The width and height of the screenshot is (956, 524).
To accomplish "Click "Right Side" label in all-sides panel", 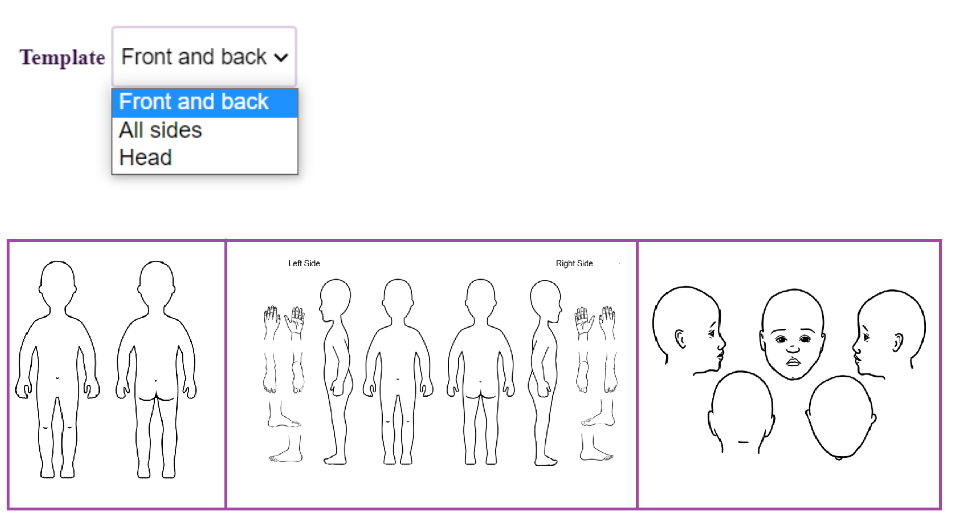I will click(574, 263).
